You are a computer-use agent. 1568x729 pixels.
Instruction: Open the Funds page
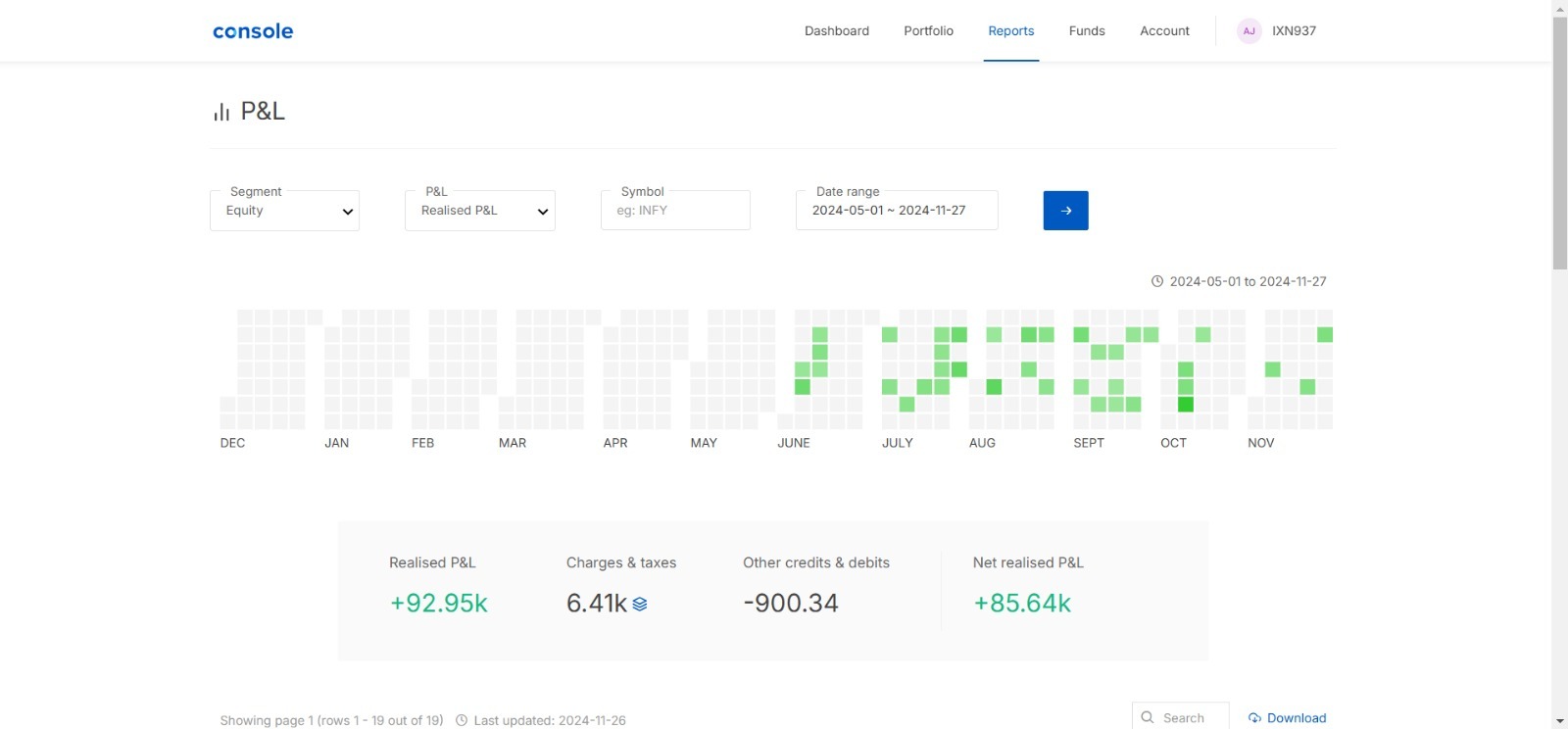tap(1087, 31)
